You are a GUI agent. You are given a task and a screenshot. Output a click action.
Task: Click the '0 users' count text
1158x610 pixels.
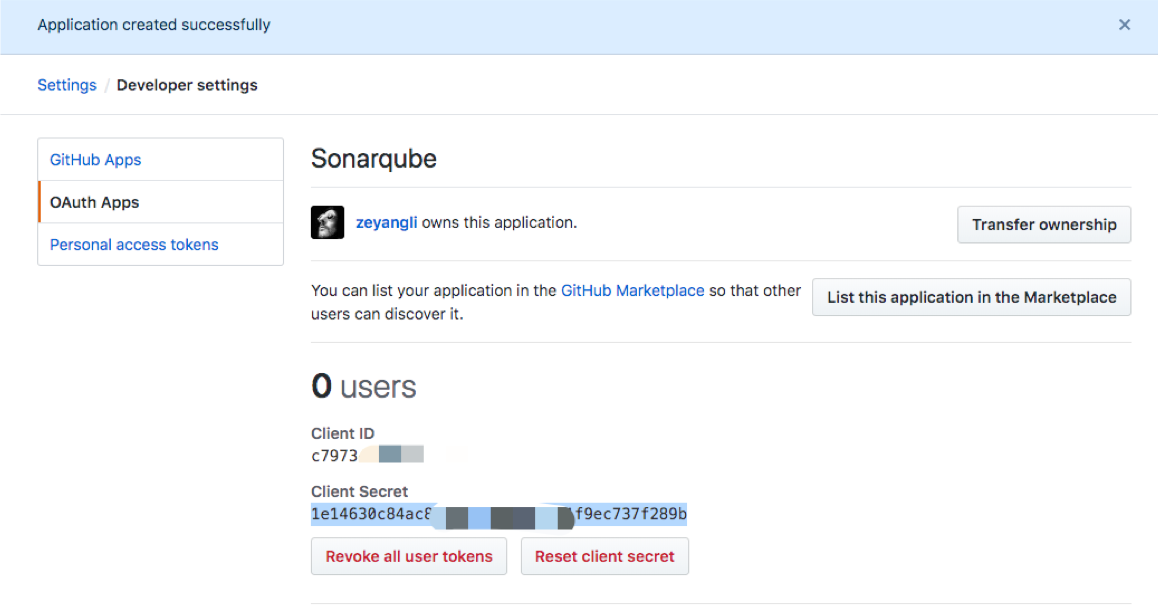point(363,386)
